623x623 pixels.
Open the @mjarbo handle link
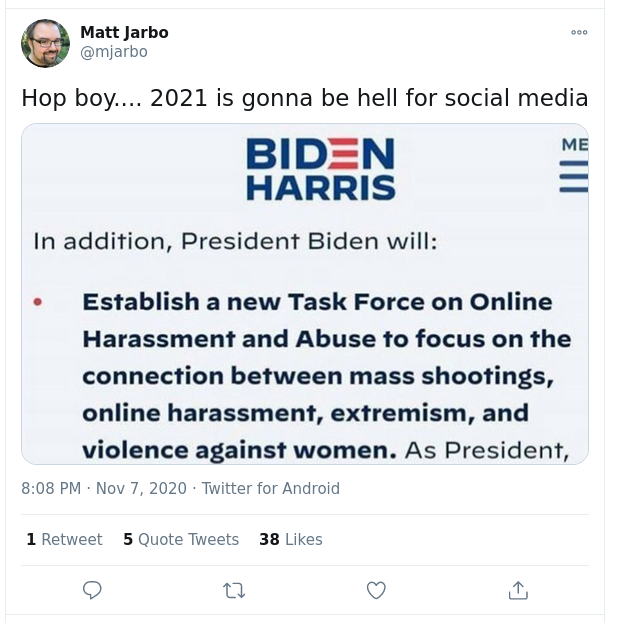(114, 52)
